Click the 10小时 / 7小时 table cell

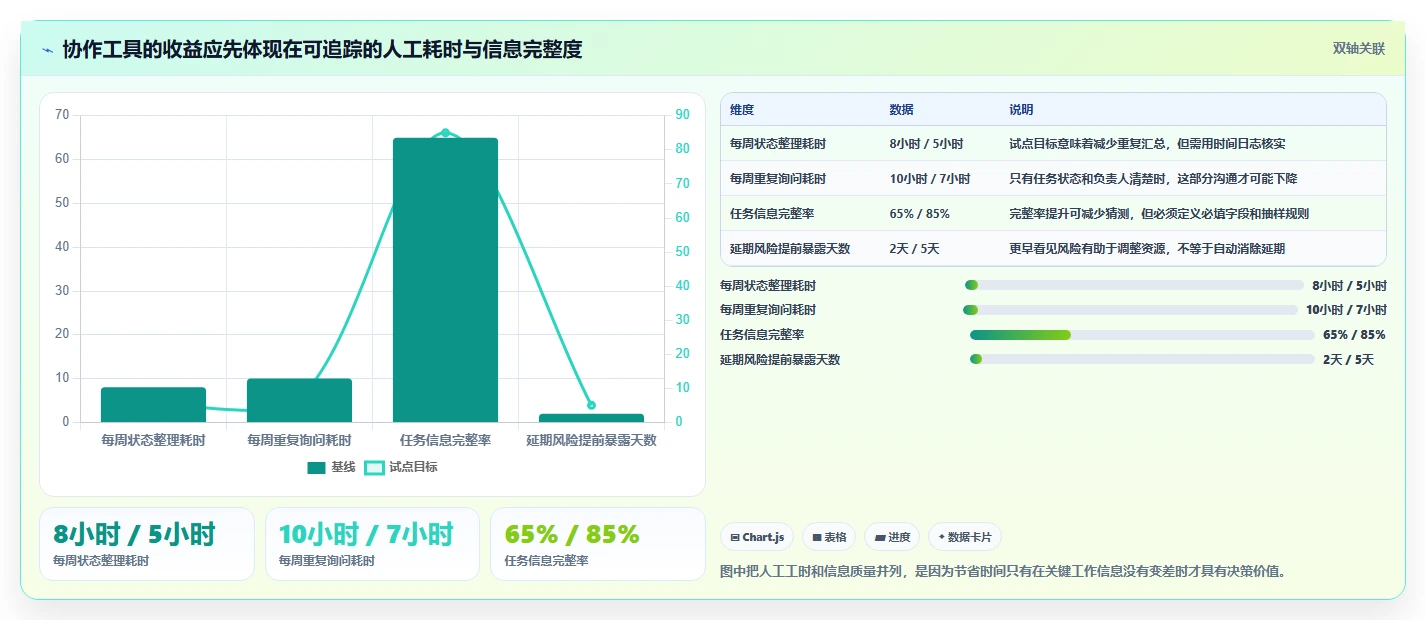coord(929,179)
